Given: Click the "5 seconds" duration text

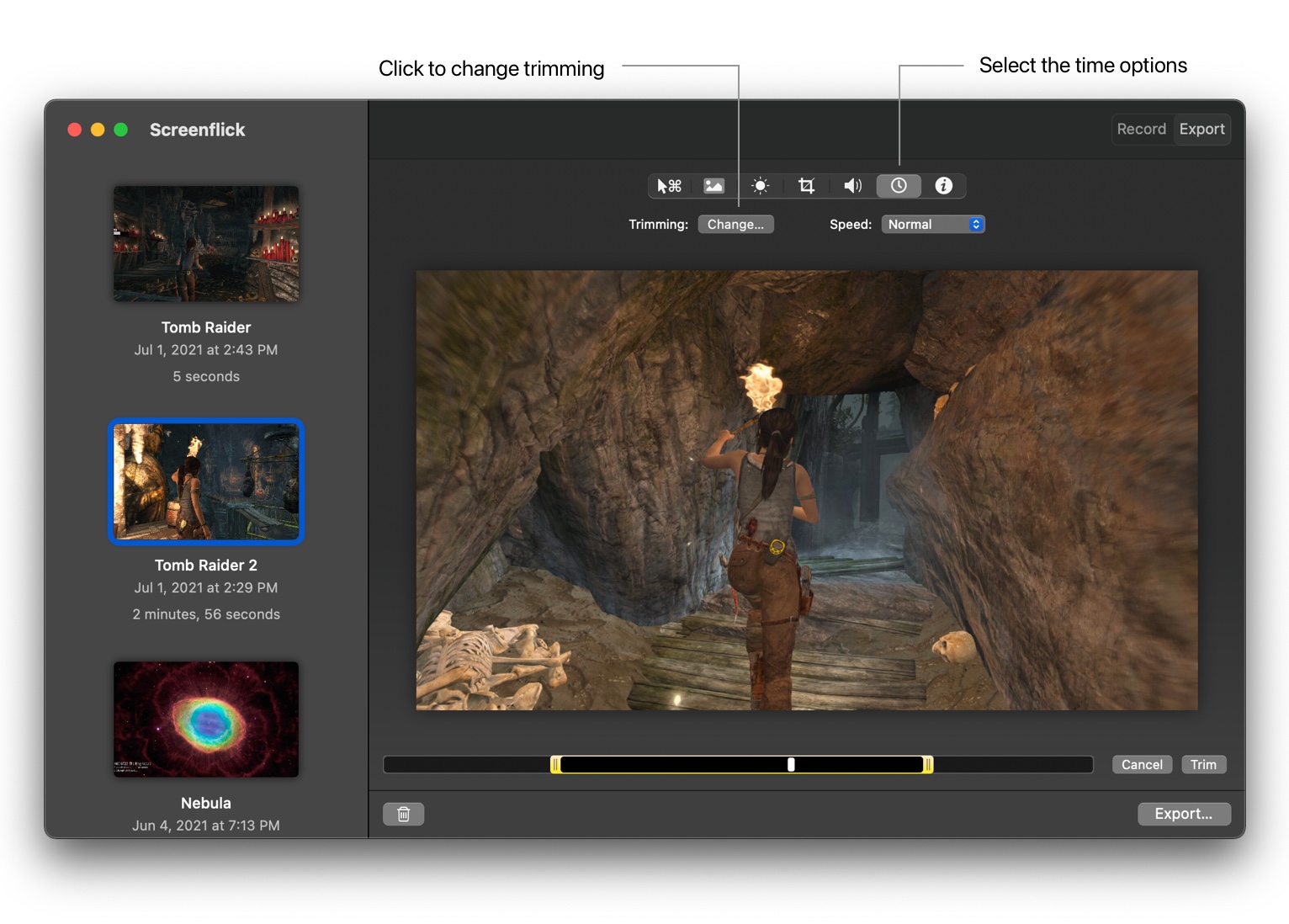Looking at the screenshot, I should pyautogui.click(x=206, y=377).
